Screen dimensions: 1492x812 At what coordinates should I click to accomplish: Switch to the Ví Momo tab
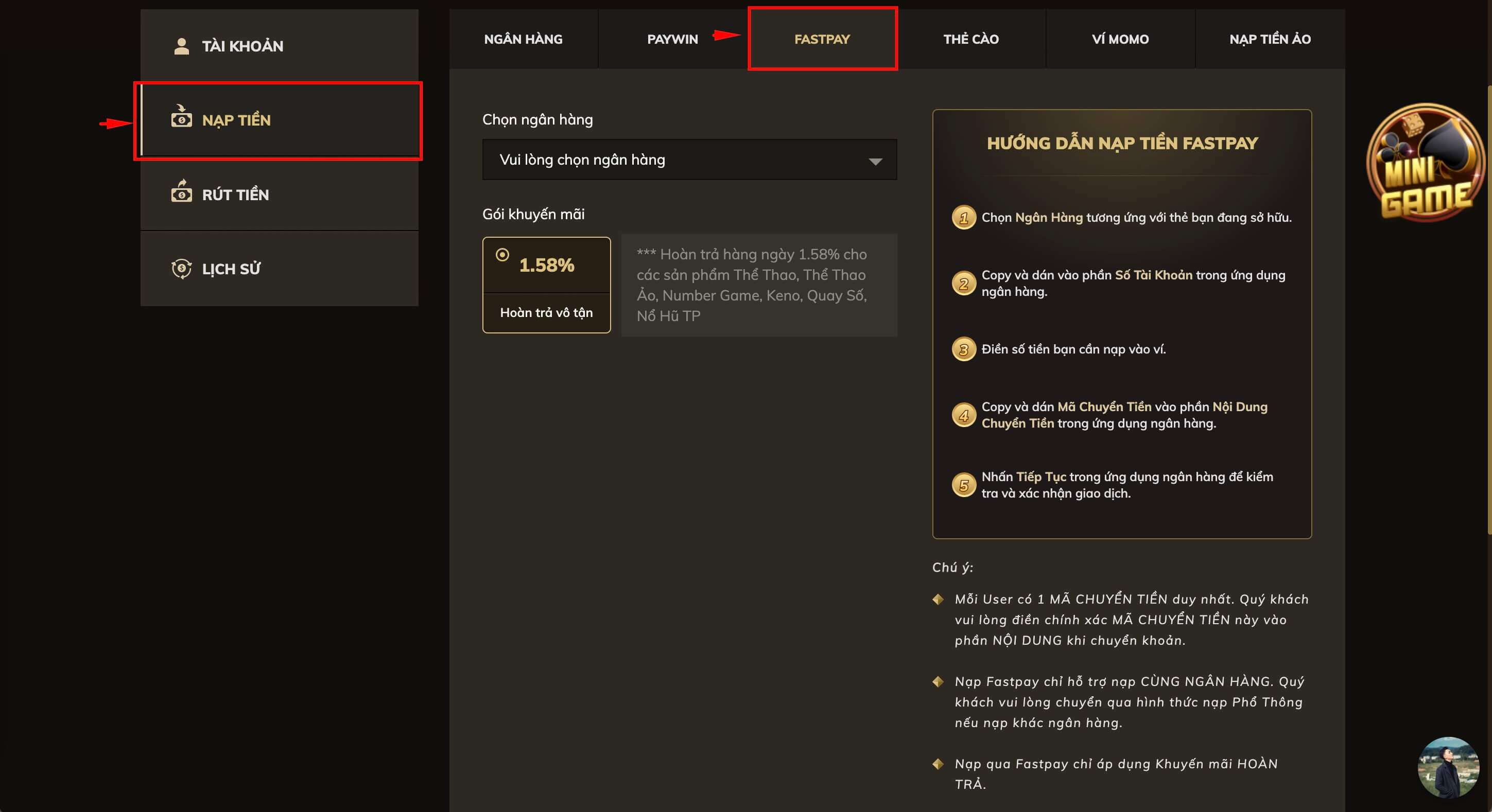tap(1120, 39)
